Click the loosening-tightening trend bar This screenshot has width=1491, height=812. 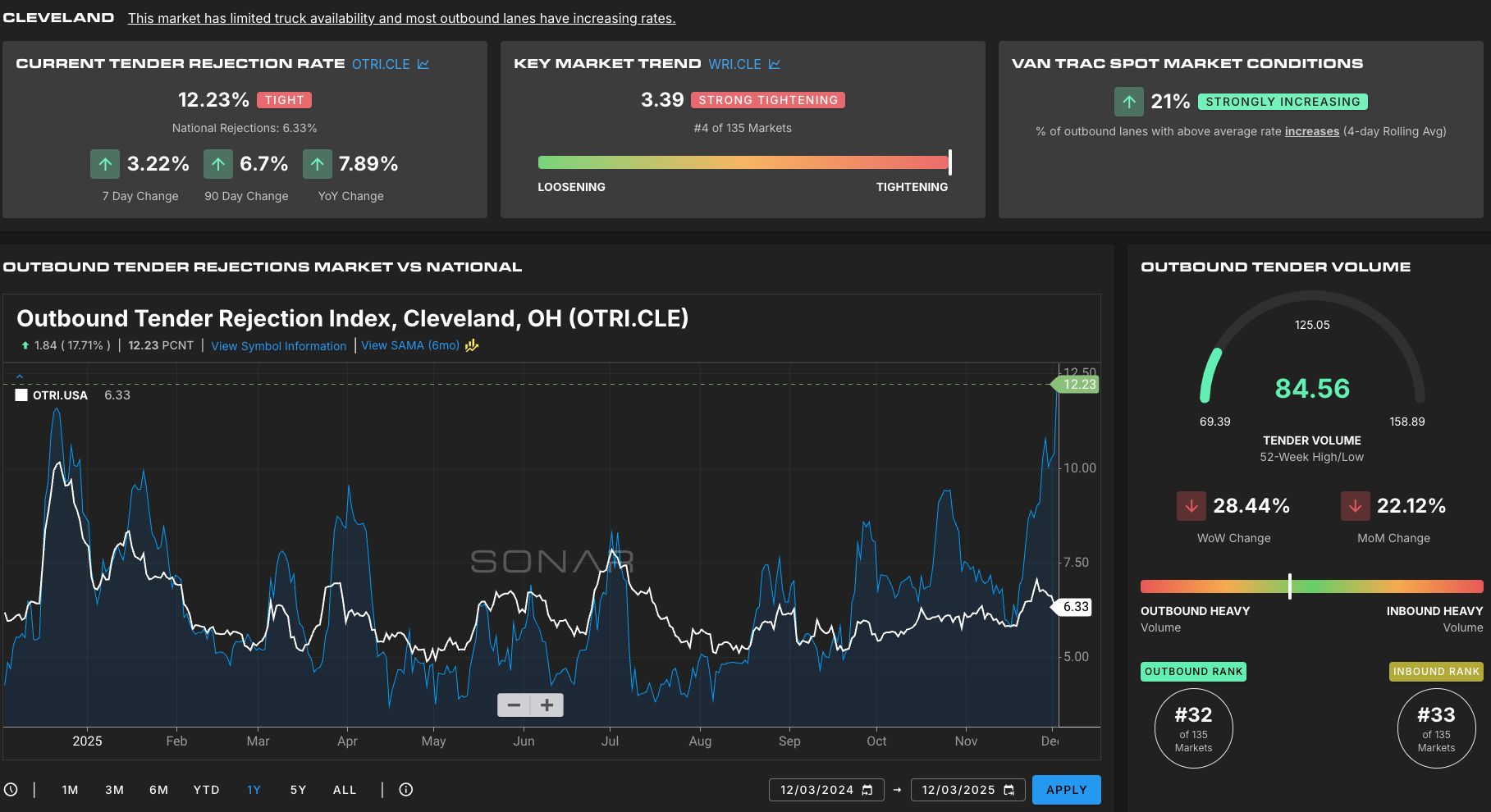pyautogui.click(x=743, y=162)
